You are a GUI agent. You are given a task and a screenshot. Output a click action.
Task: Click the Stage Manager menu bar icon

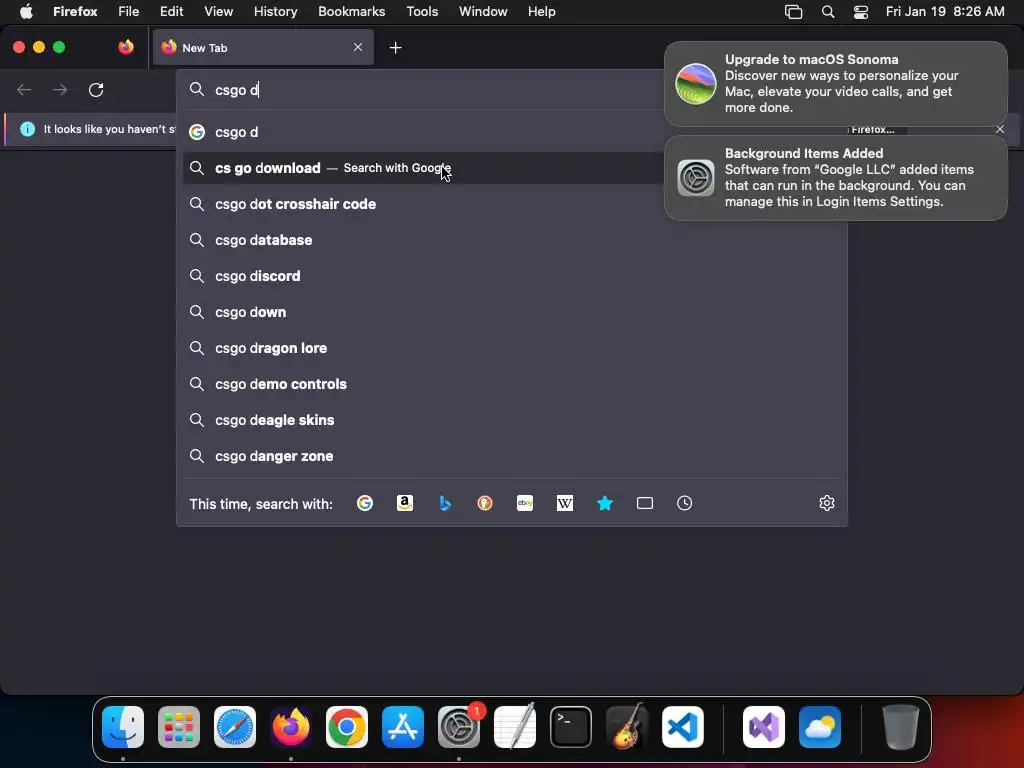[x=793, y=11]
